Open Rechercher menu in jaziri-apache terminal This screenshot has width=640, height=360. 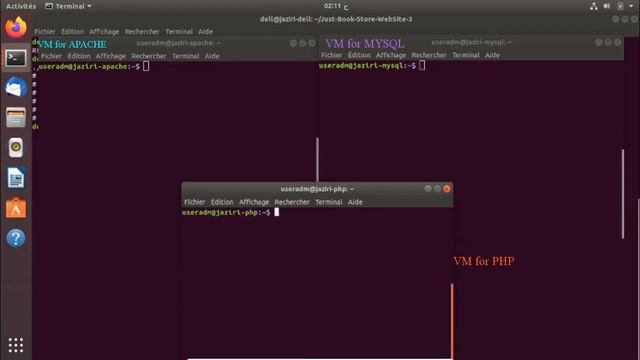(149, 56)
